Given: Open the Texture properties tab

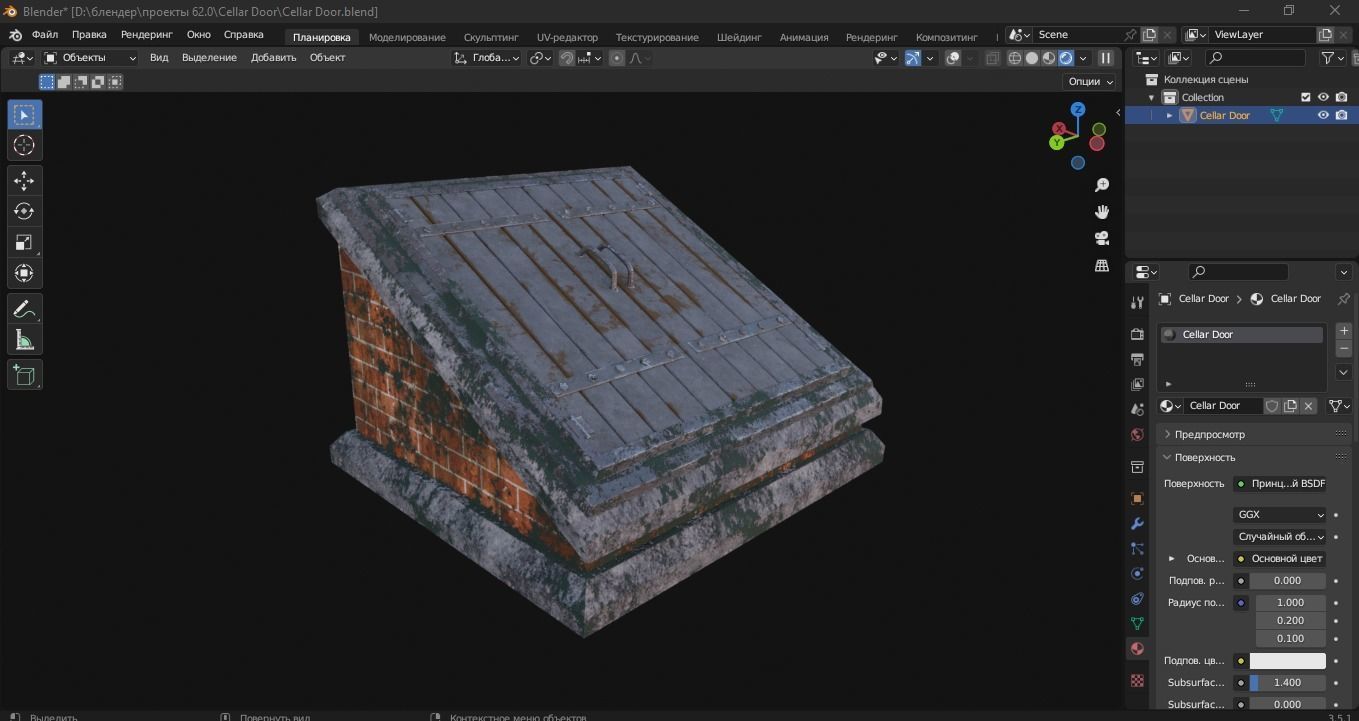Looking at the screenshot, I should [1137, 680].
